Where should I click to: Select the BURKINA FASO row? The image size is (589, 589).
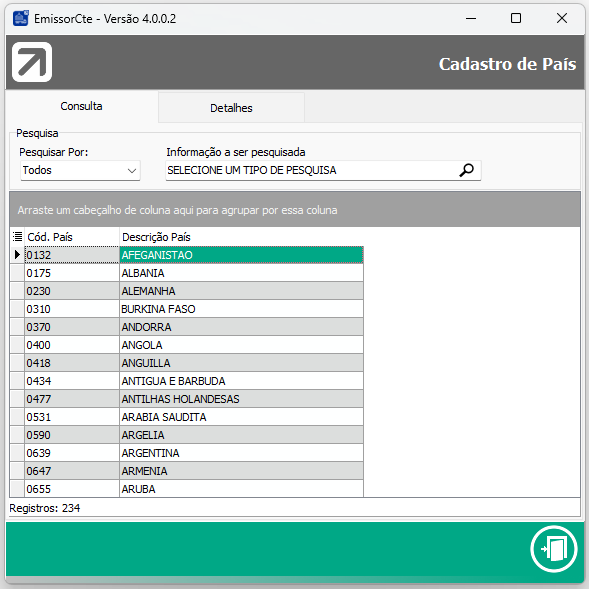click(x=187, y=309)
